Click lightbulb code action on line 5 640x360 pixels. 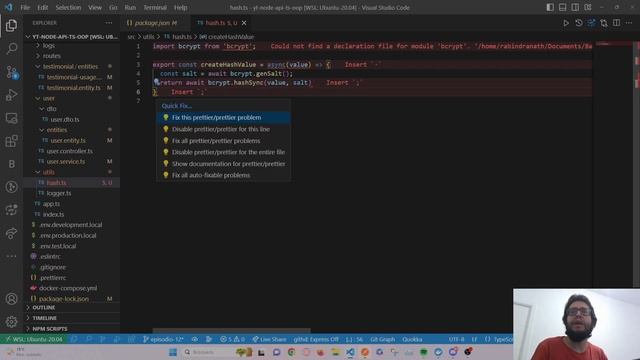click(156, 82)
